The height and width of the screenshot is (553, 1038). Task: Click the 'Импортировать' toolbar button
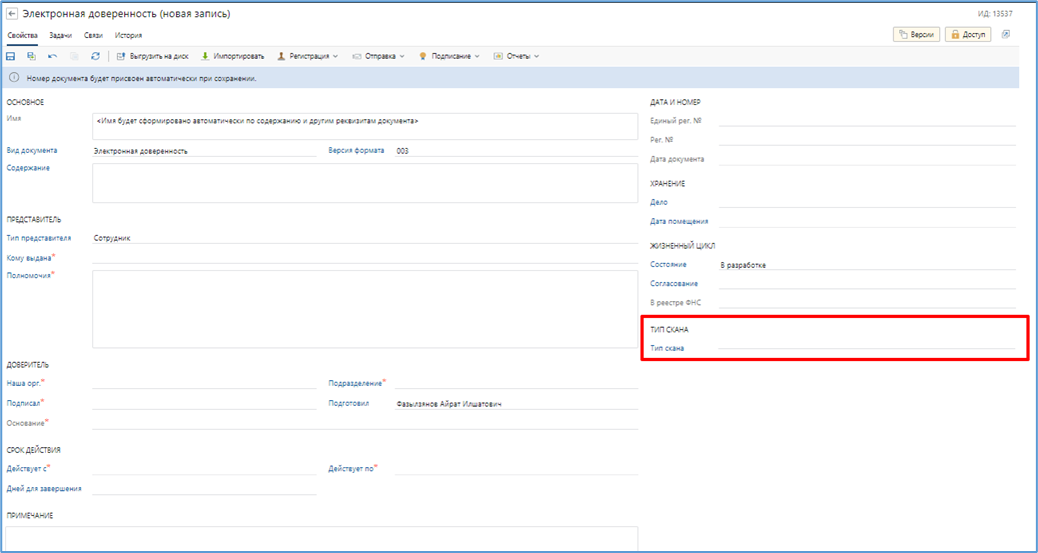[233, 56]
